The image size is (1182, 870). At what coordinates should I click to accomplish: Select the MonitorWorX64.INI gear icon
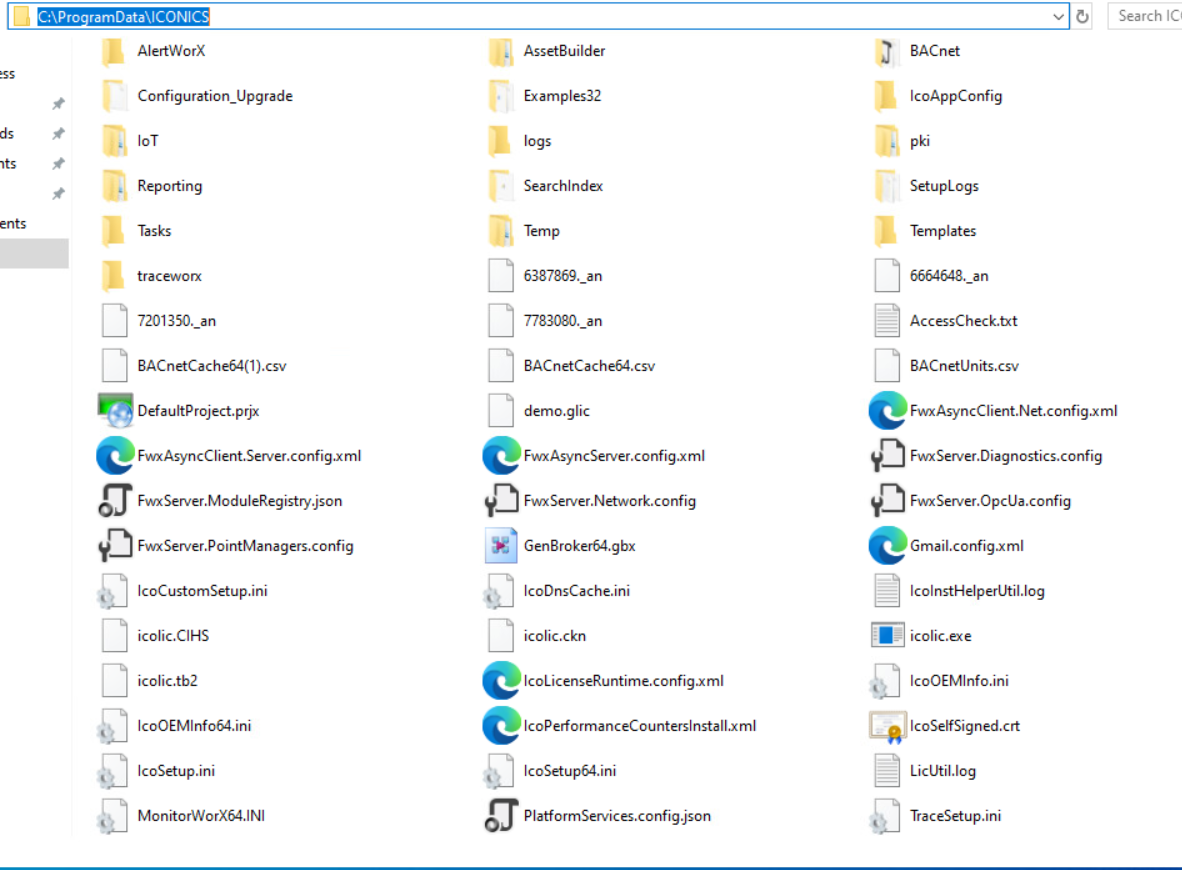[113, 816]
